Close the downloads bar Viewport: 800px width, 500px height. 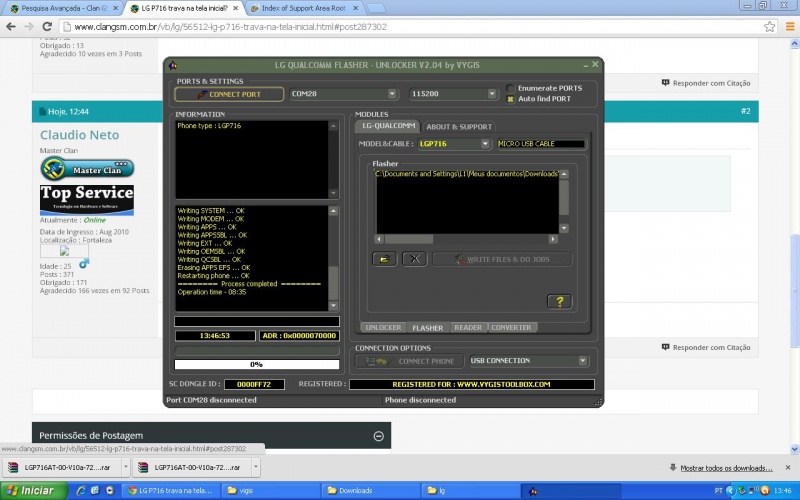(788, 467)
